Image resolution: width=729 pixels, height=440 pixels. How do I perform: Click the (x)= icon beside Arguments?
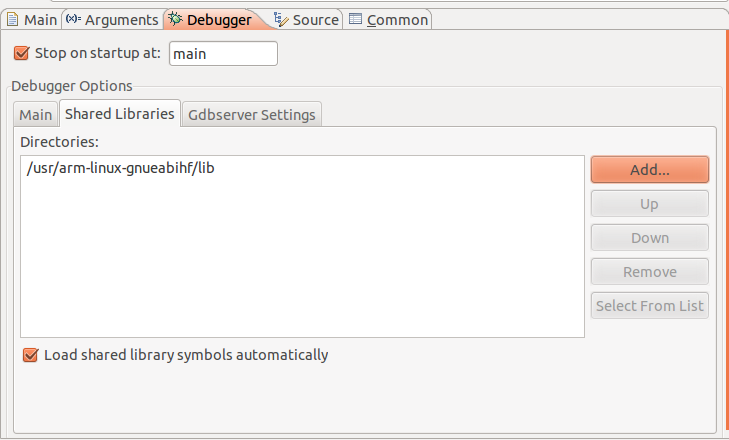point(73,19)
